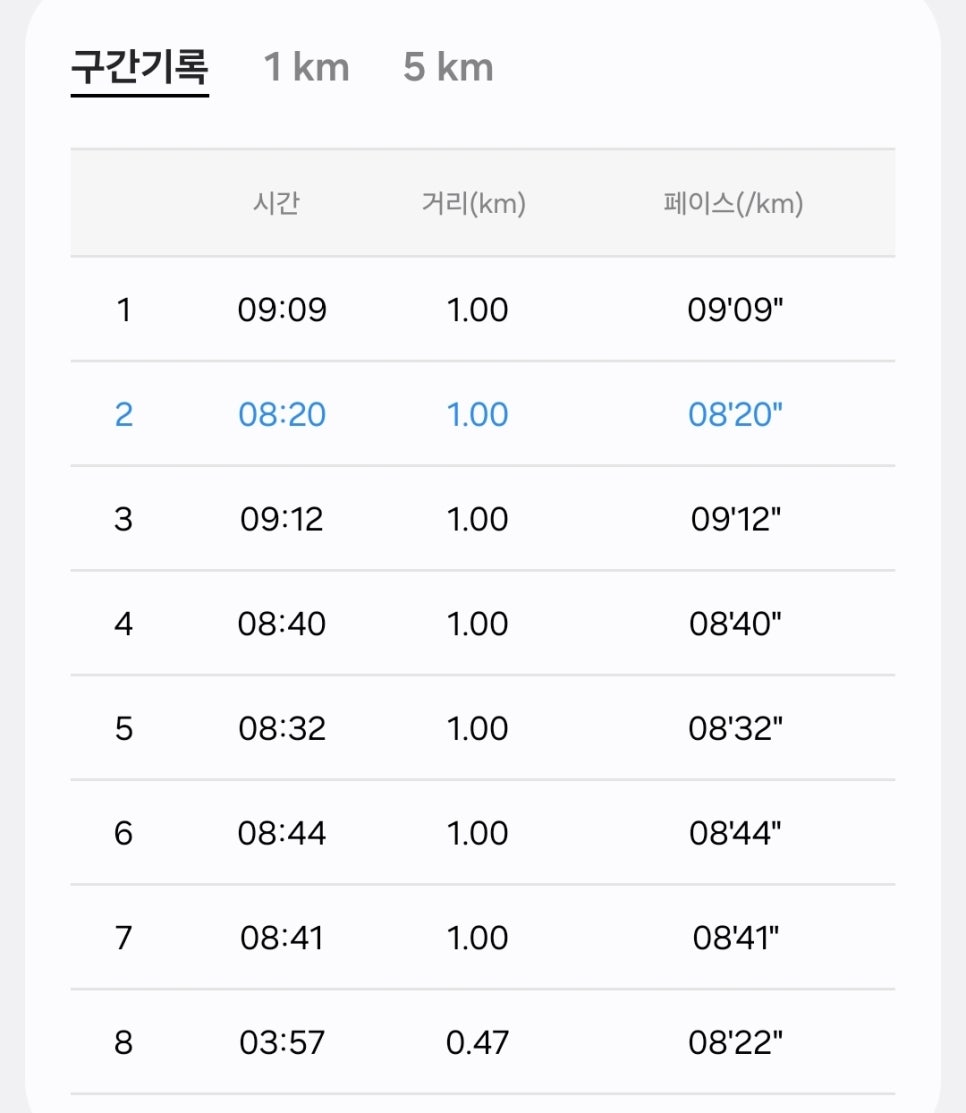This screenshot has width=966, height=1113.
Task: Click the 시간 column header
Action: tap(277, 204)
